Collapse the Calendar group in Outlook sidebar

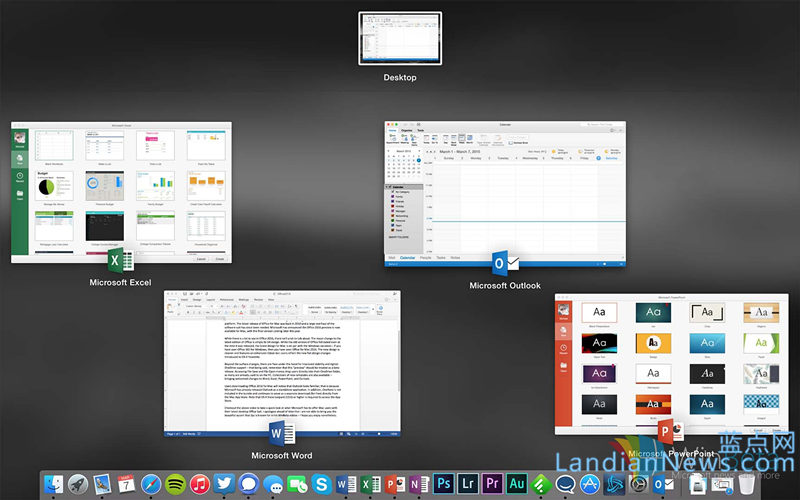coord(387,187)
